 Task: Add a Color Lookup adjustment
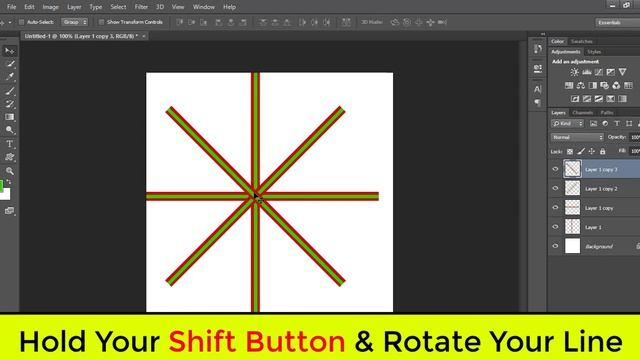pos(628,86)
